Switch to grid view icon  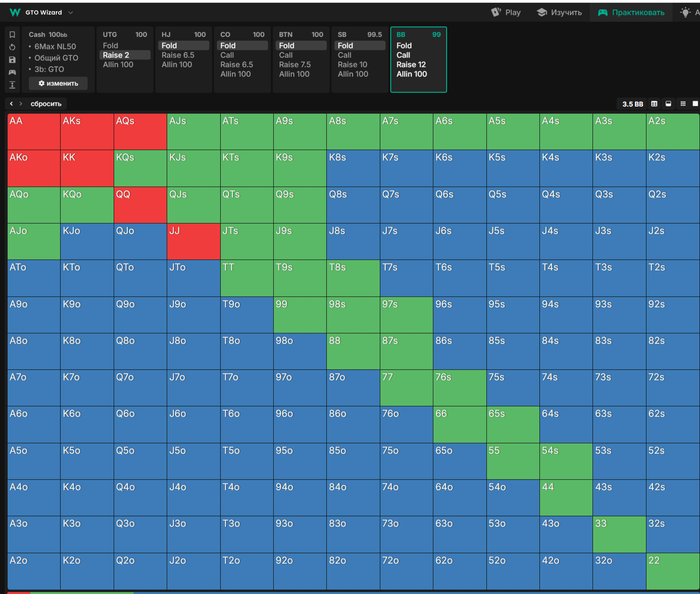pos(683,104)
